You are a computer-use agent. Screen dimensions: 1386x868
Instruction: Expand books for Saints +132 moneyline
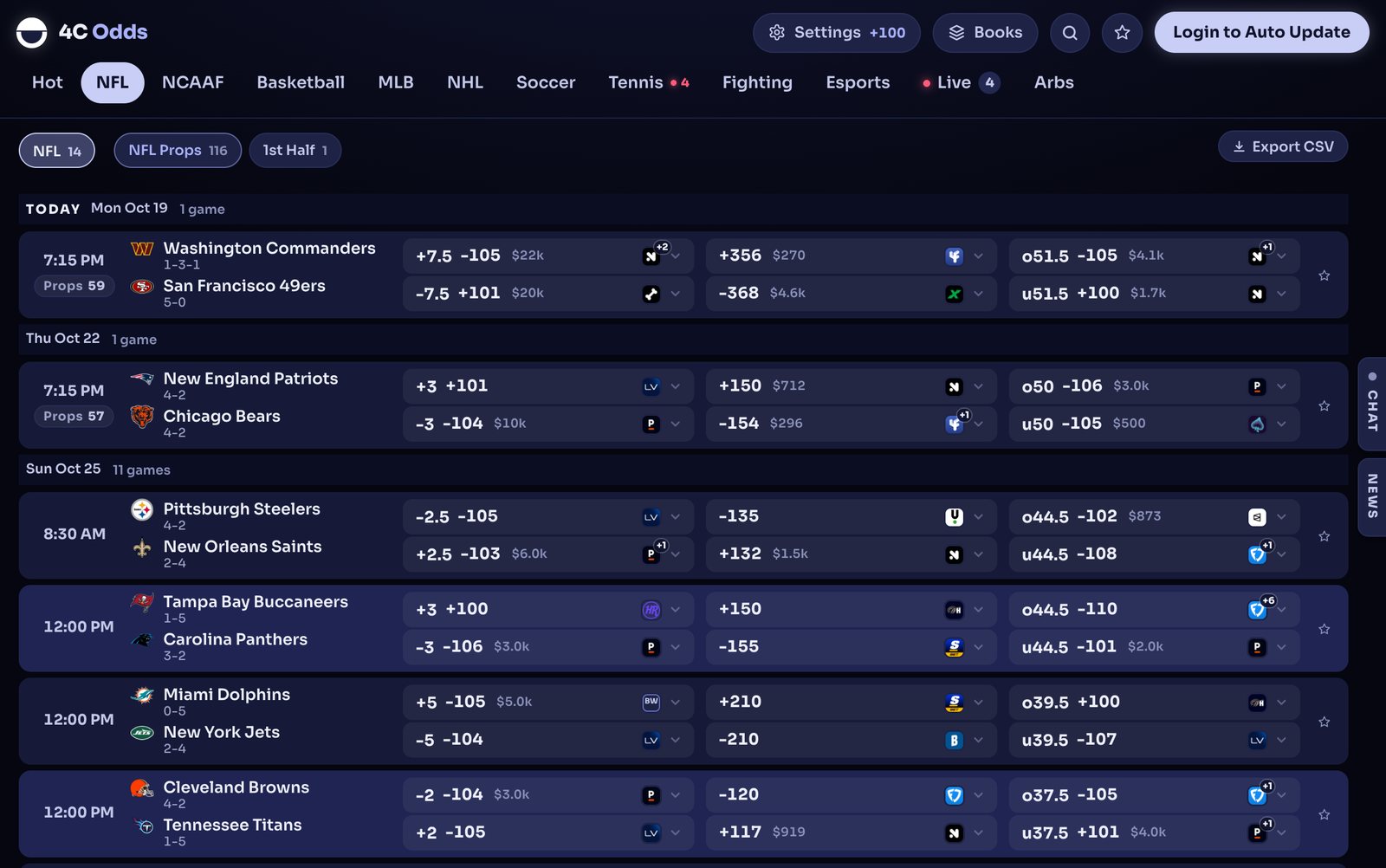(978, 554)
